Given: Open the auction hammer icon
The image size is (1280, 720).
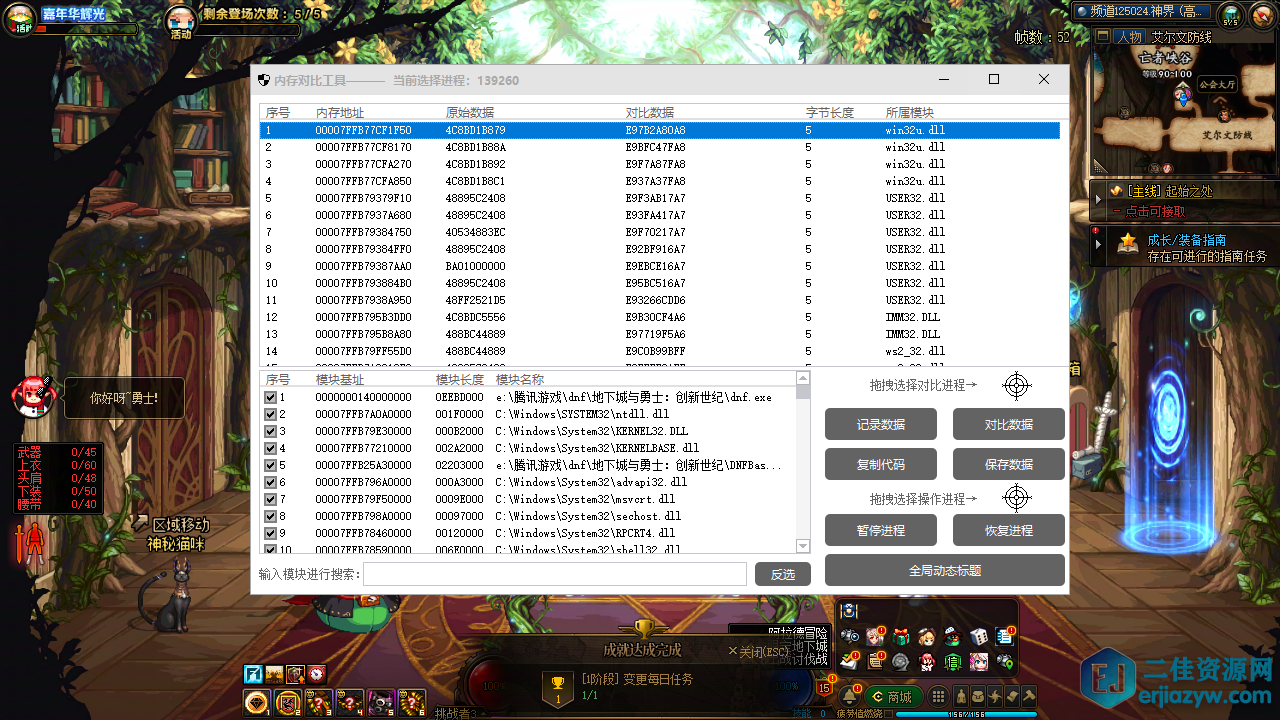Looking at the screenshot, I should (1029, 696).
